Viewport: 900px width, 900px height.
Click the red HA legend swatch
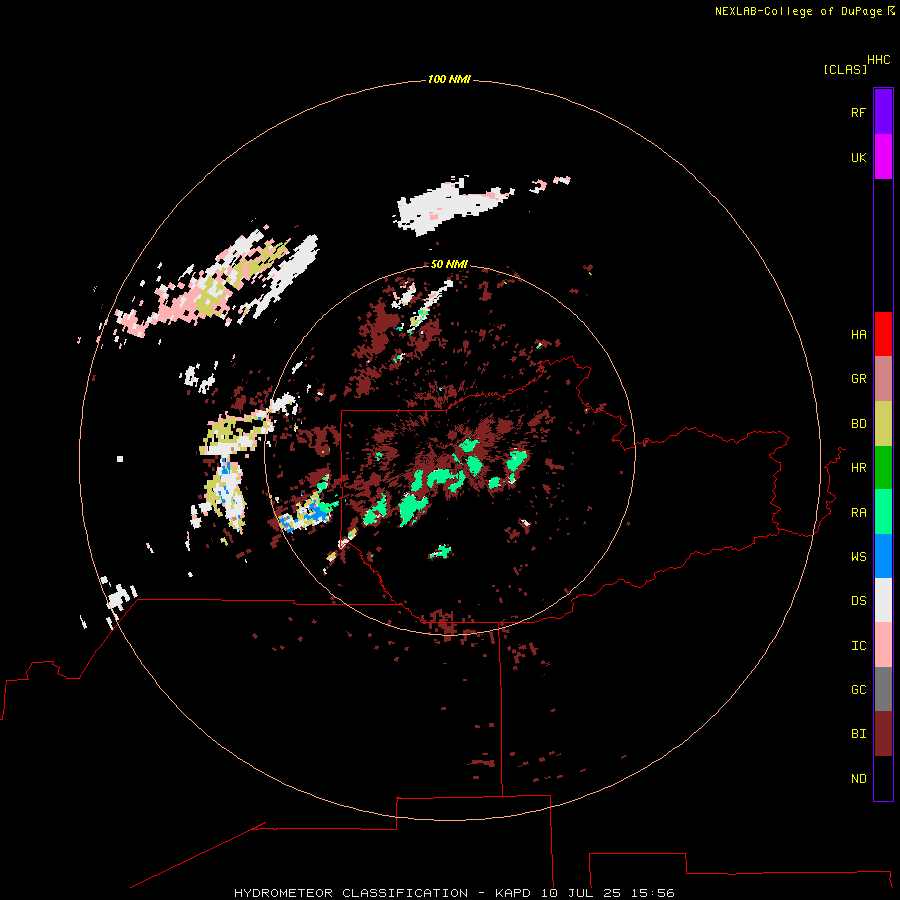coord(883,334)
